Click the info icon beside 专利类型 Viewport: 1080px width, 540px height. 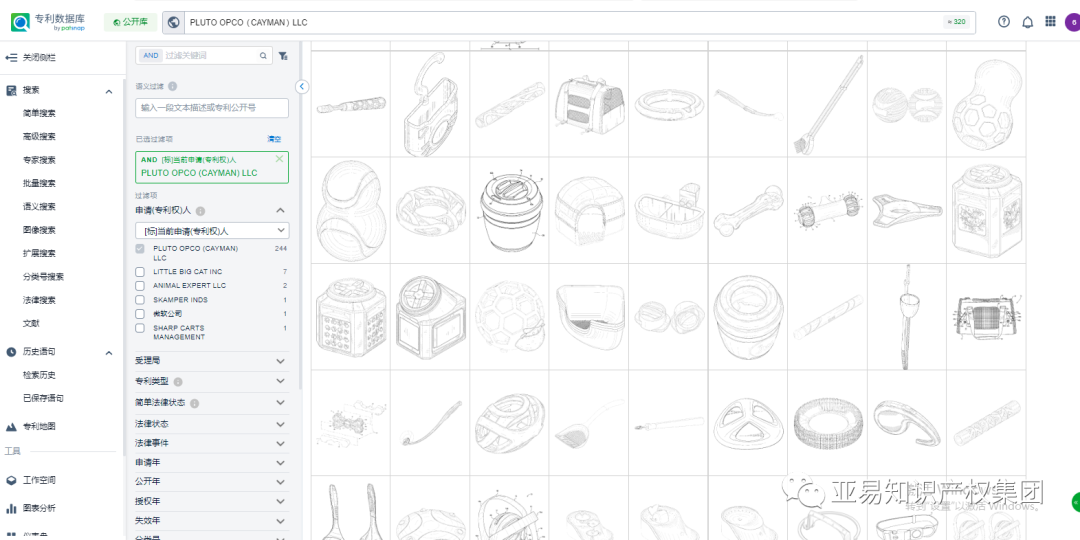(178, 382)
